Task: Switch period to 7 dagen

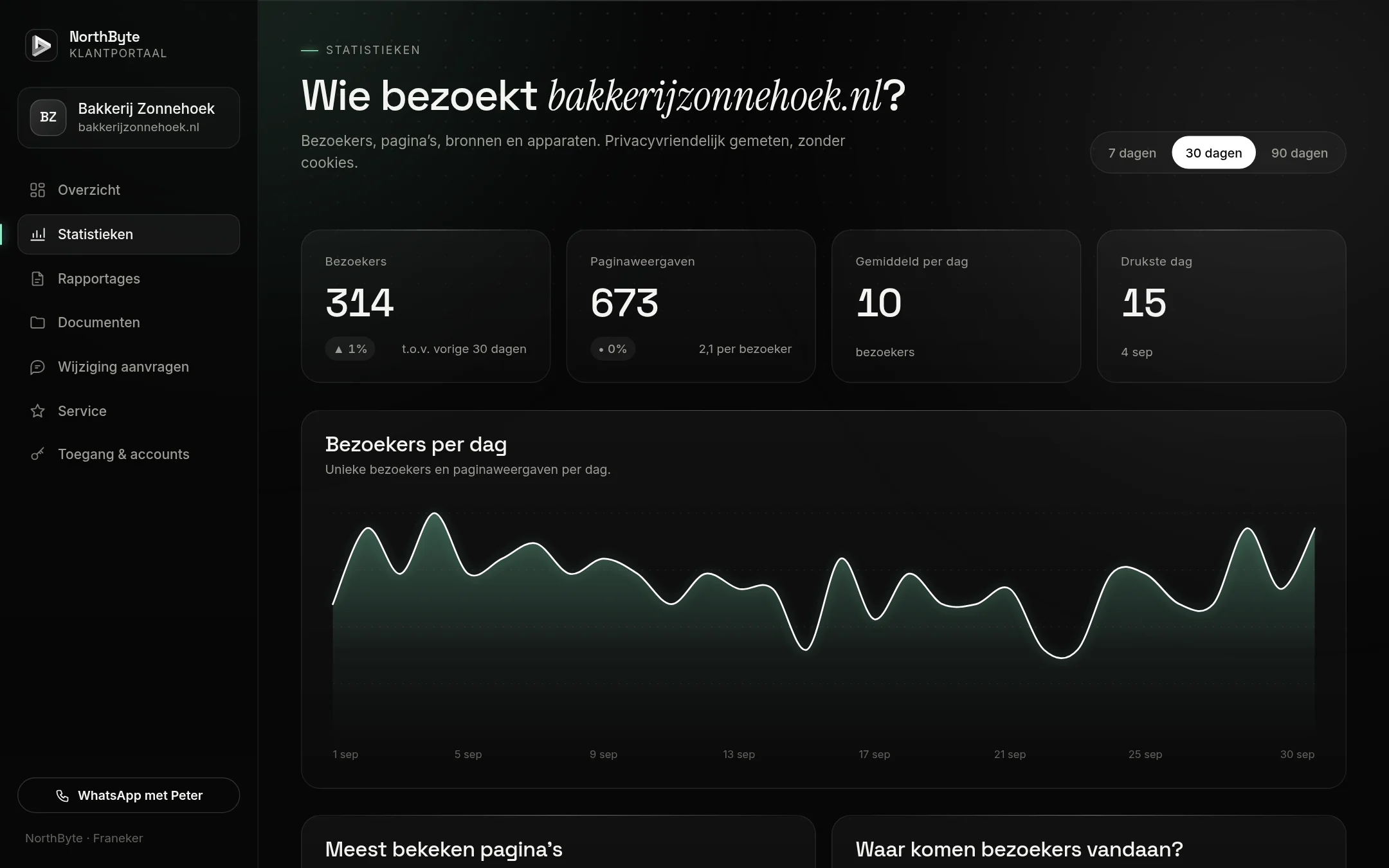Action: coord(1132,153)
